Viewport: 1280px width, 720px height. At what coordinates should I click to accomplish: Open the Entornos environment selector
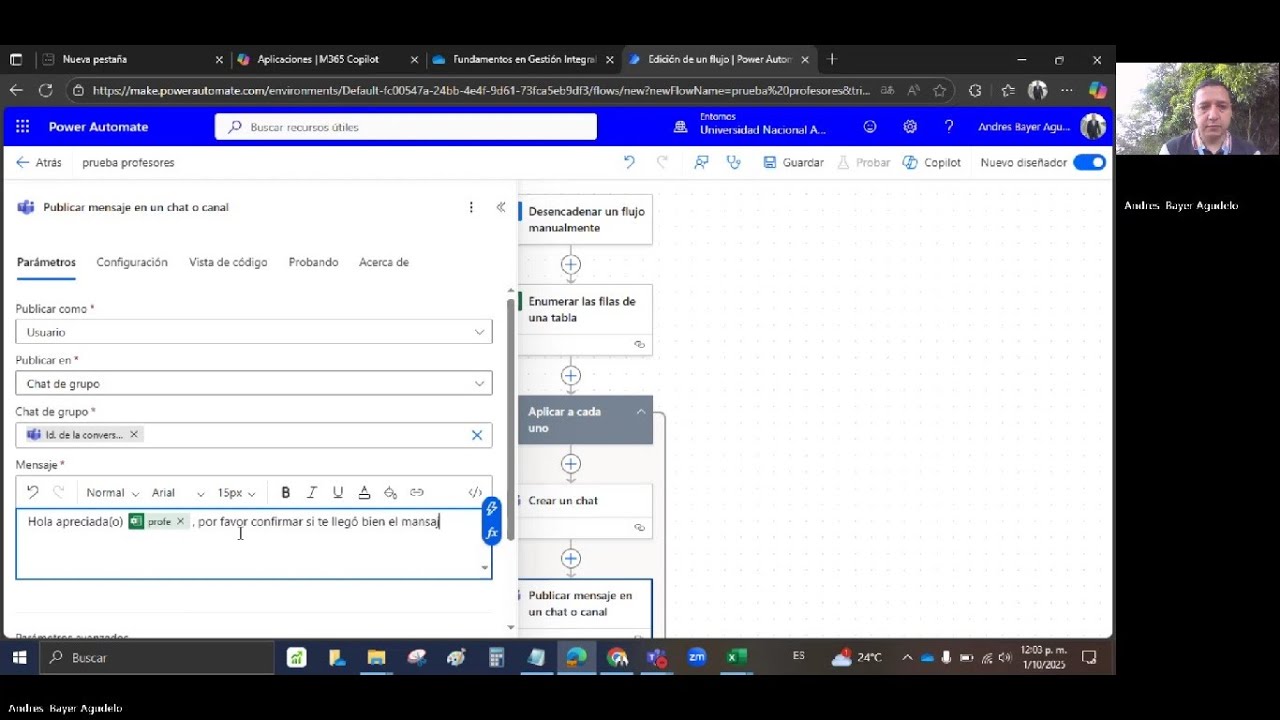(750, 124)
